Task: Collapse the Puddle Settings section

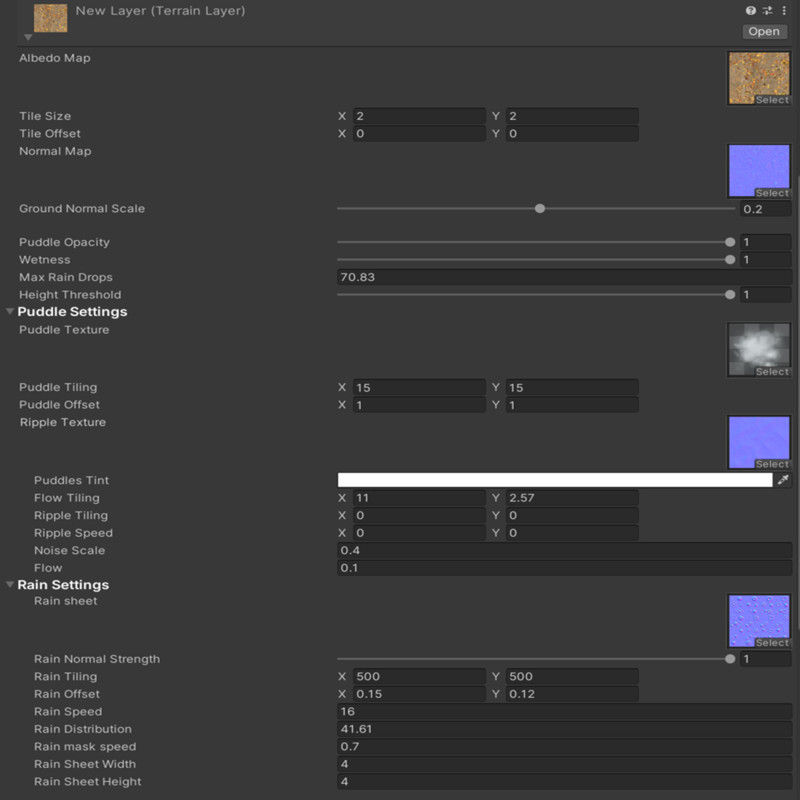Action: [x=10, y=311]
